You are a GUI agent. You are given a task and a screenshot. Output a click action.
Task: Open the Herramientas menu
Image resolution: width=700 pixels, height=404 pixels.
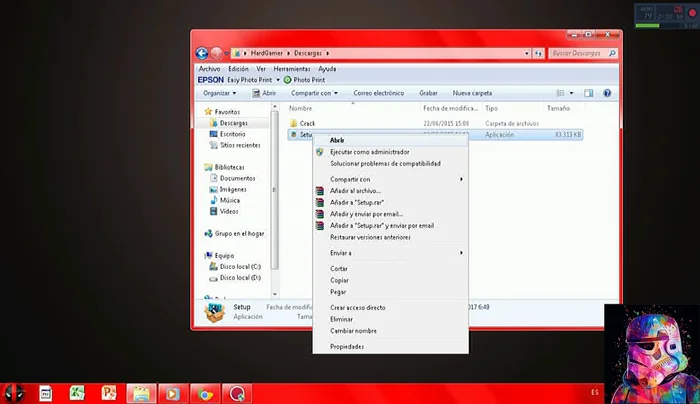[292, 69]
